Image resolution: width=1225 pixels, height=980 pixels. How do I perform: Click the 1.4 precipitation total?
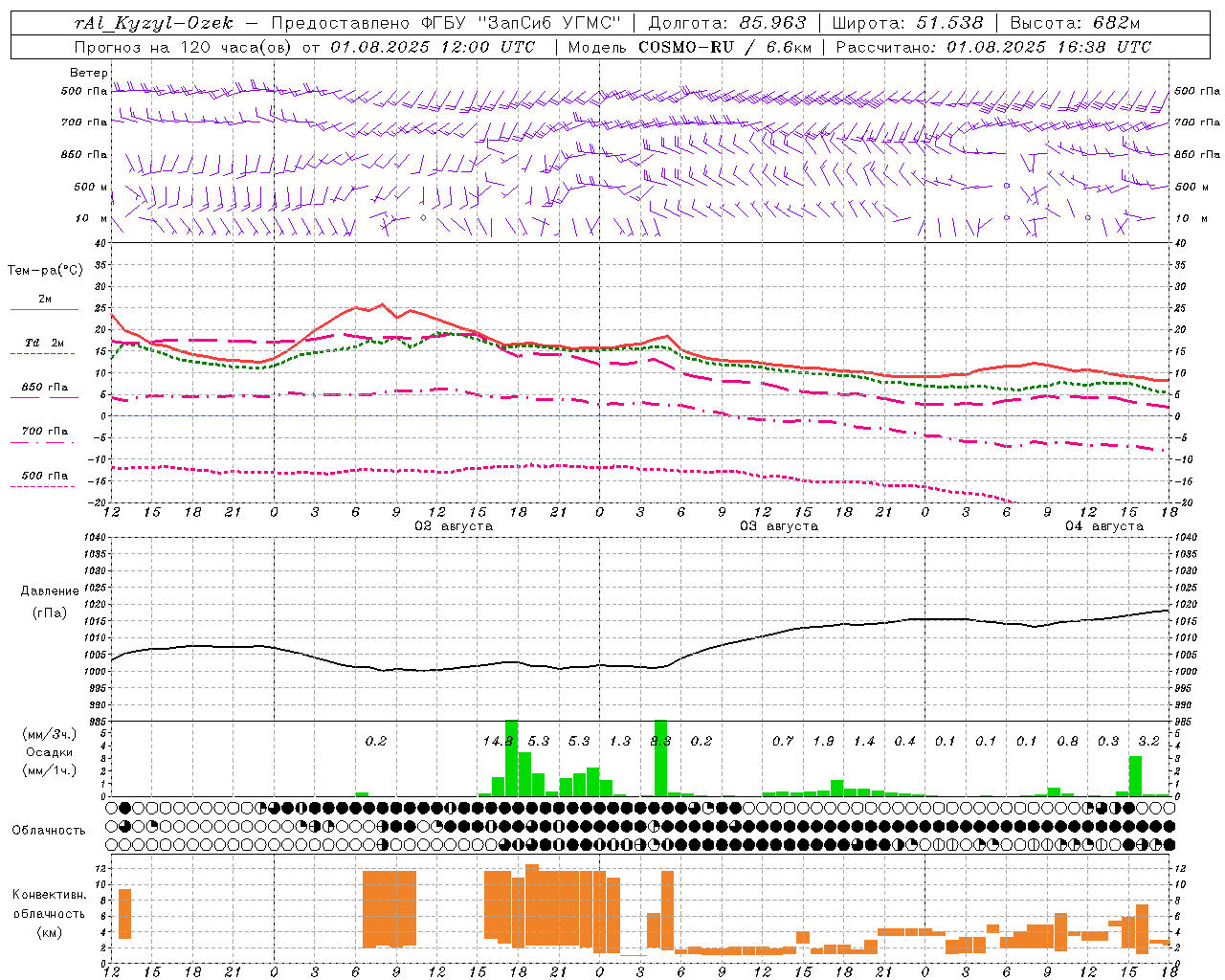(x=864, y=741)
